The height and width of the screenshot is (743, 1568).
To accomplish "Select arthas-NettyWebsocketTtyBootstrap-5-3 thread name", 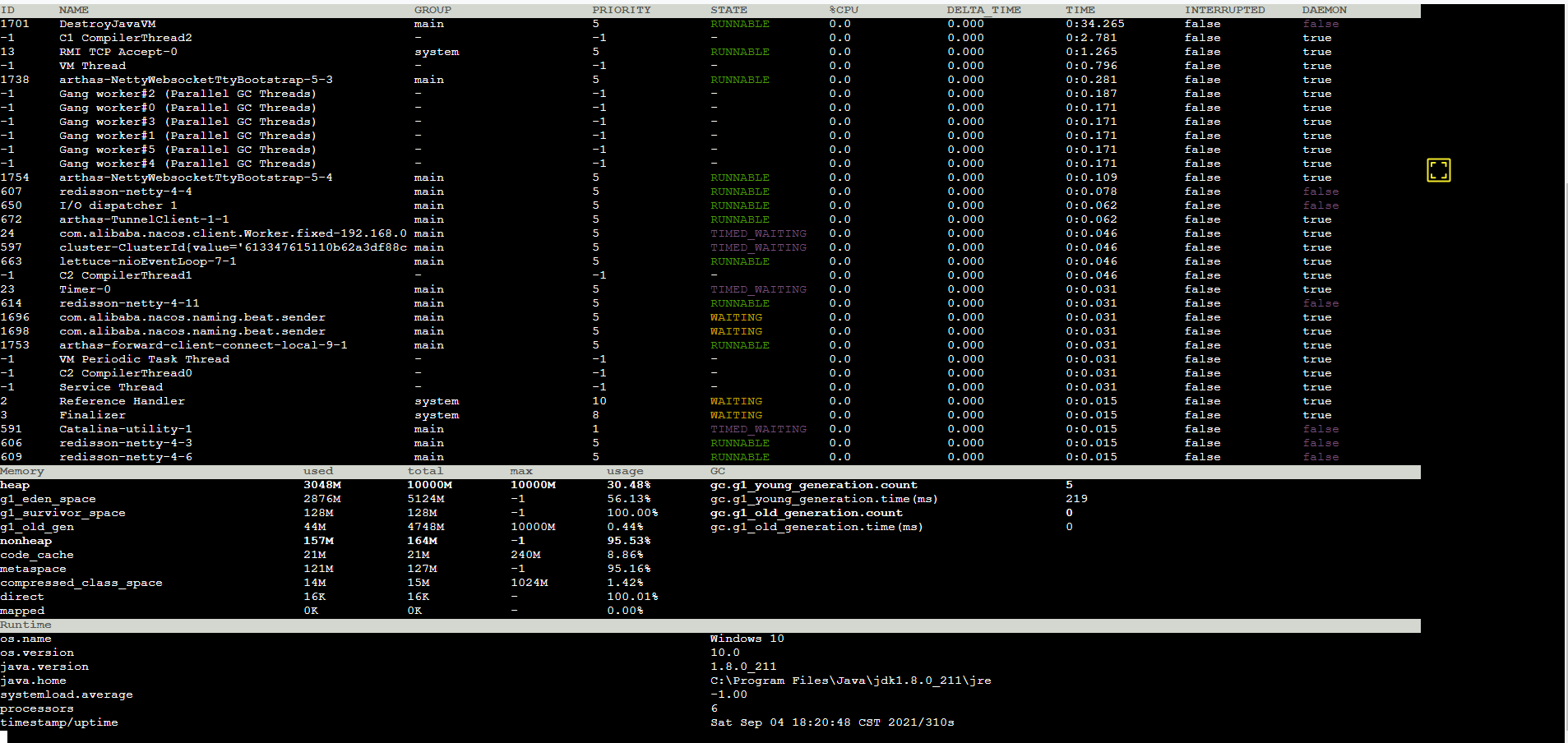I will click(x=196, y=80).
